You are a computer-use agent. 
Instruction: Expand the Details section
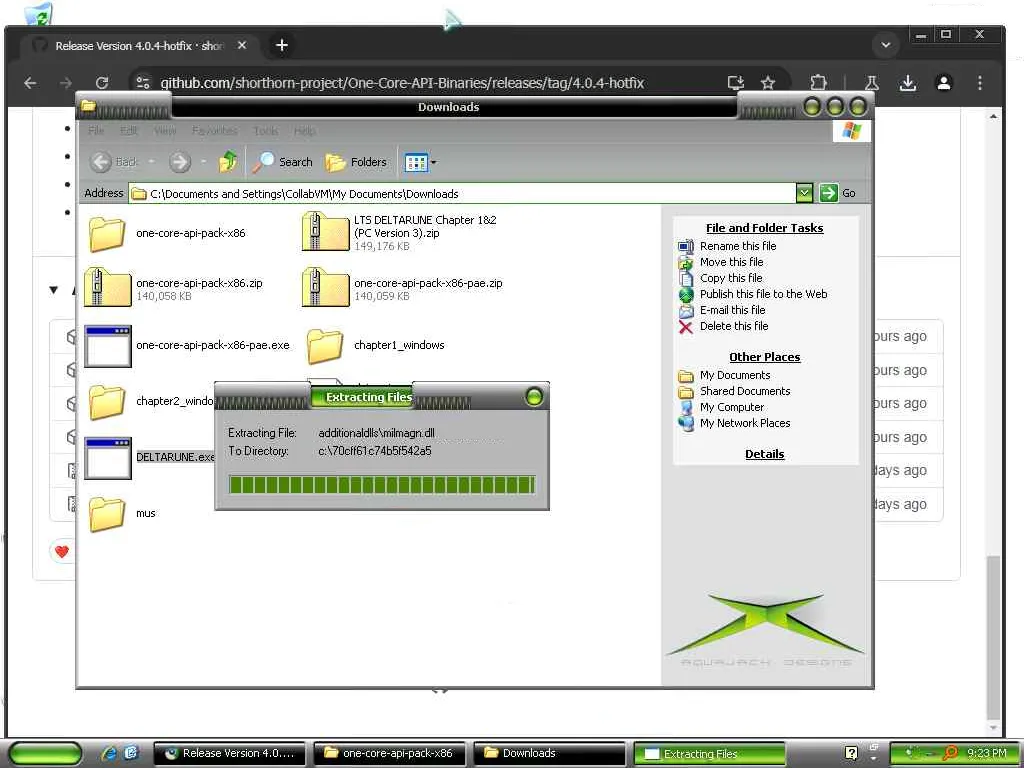[764, 454]
